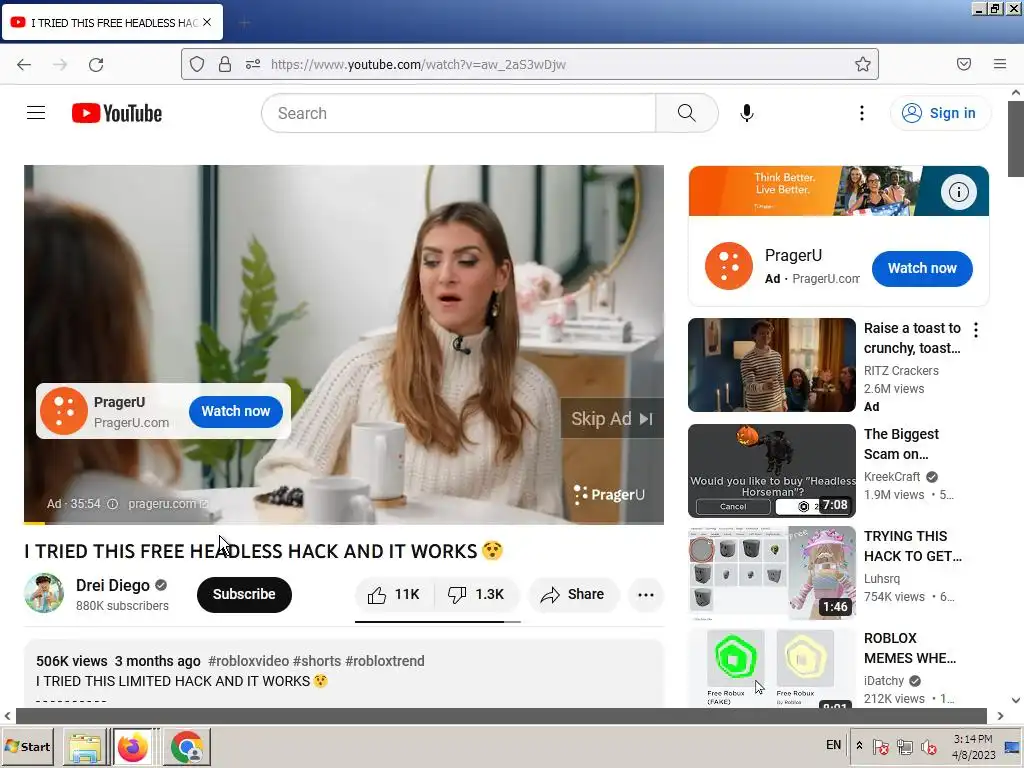Image resolution: width=1024 pixels, height=768 pixels.
Task: Open YouTube guide hamburger menu
Action: pos(36,113)
